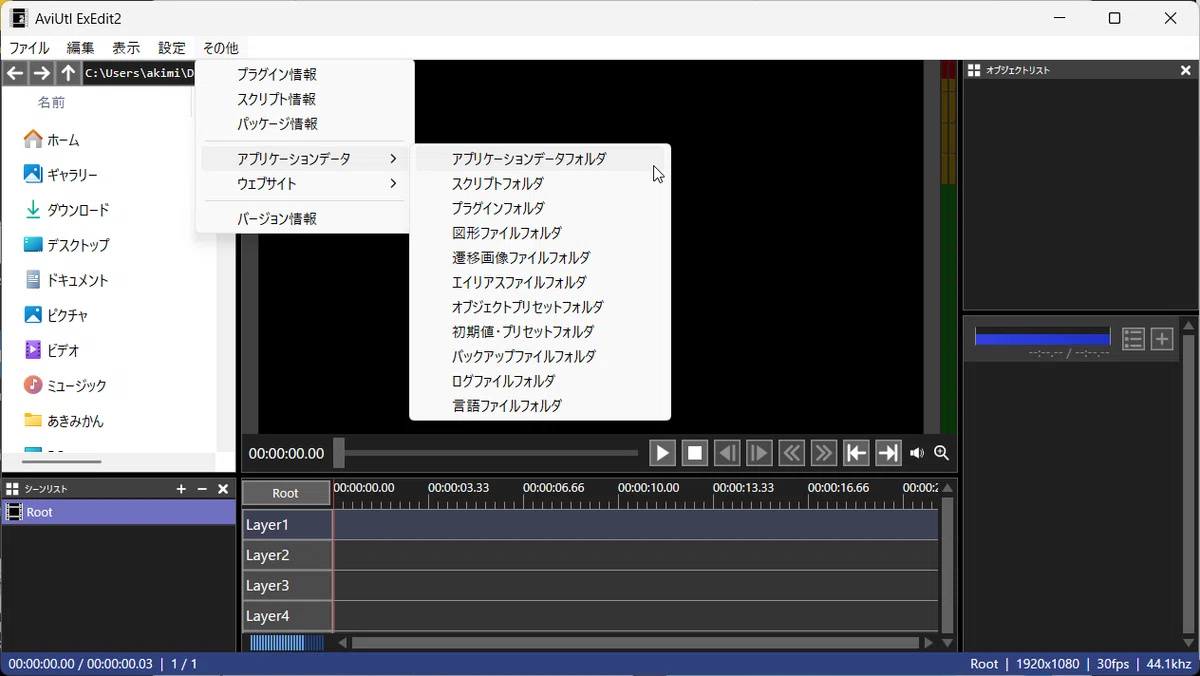Close the scene list panel
Viewport: 1200px width, 676px height.
(x=224, y=489)
